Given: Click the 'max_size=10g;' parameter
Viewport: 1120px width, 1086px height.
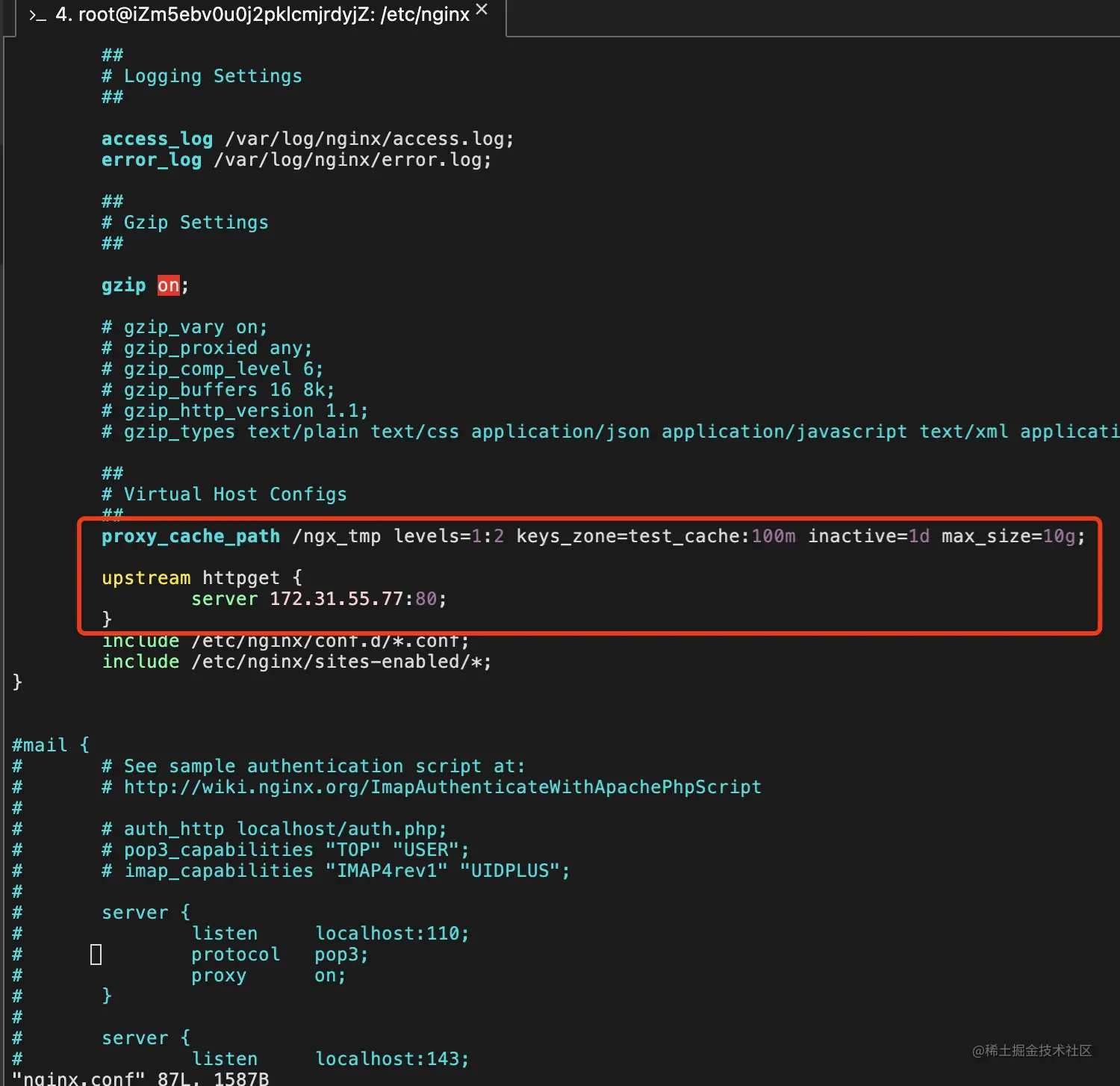Looking at the screenshot, I should (x=1013, y=536).
